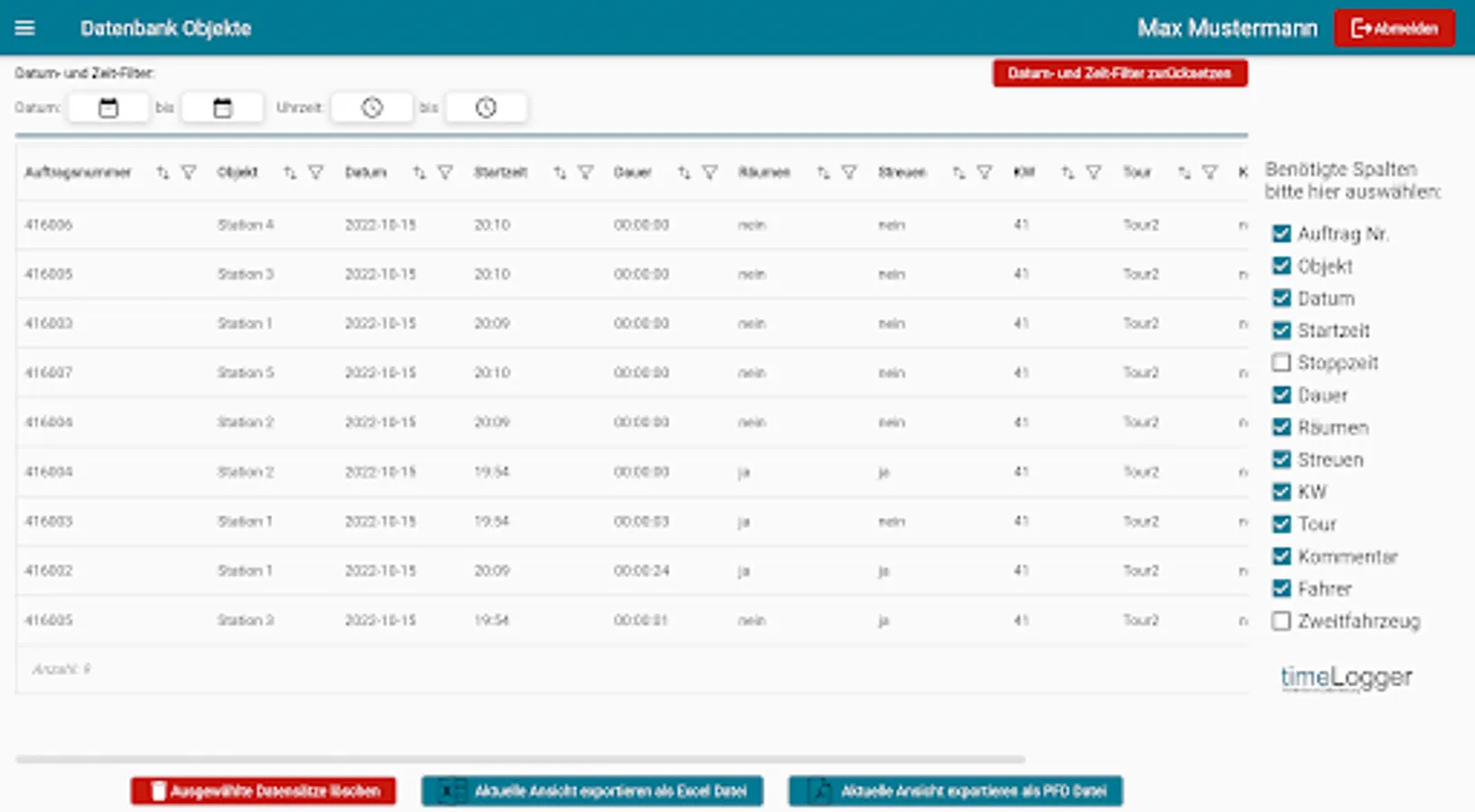Click the horizontal table scrollbar
The width and height of the screenshot is (1475, 812).
pos(520,760)
